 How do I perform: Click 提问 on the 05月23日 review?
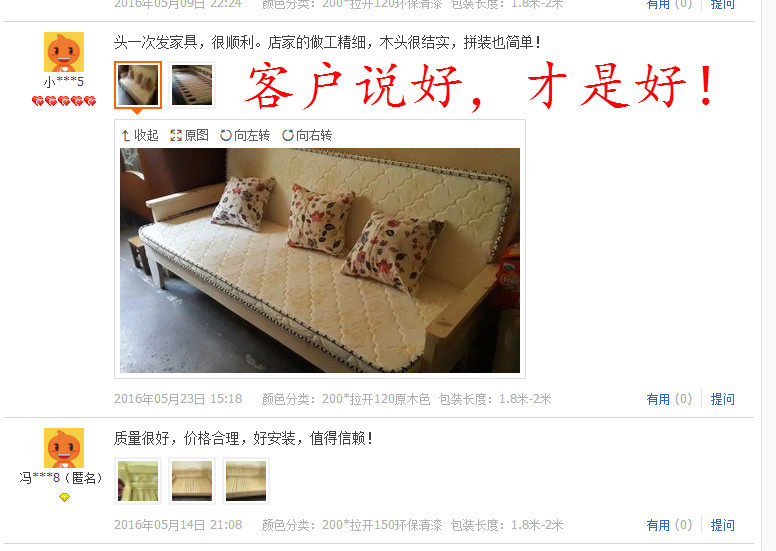pyautogui.click(x=723, y=399)
